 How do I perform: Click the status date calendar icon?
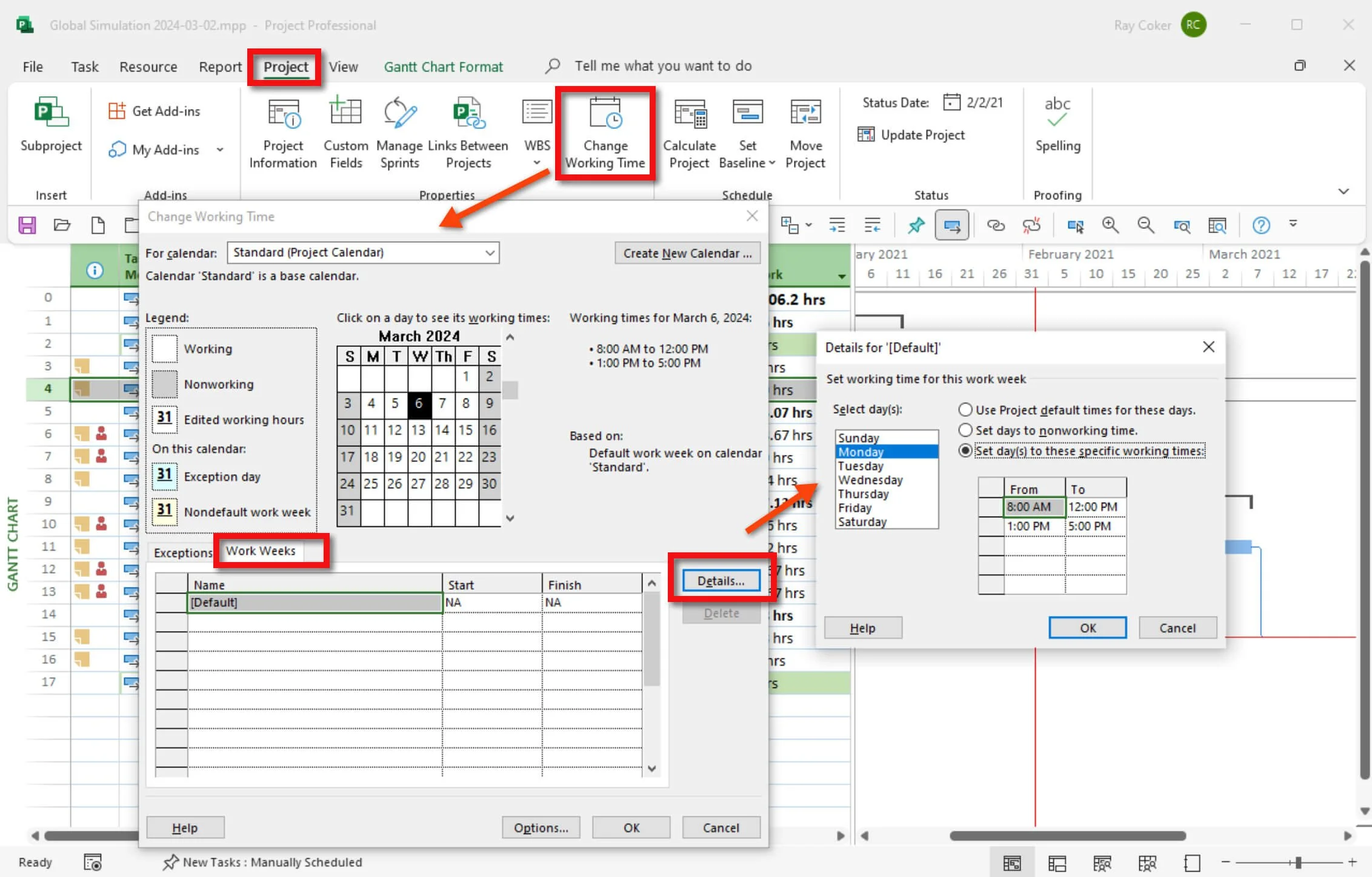[951, 102]
